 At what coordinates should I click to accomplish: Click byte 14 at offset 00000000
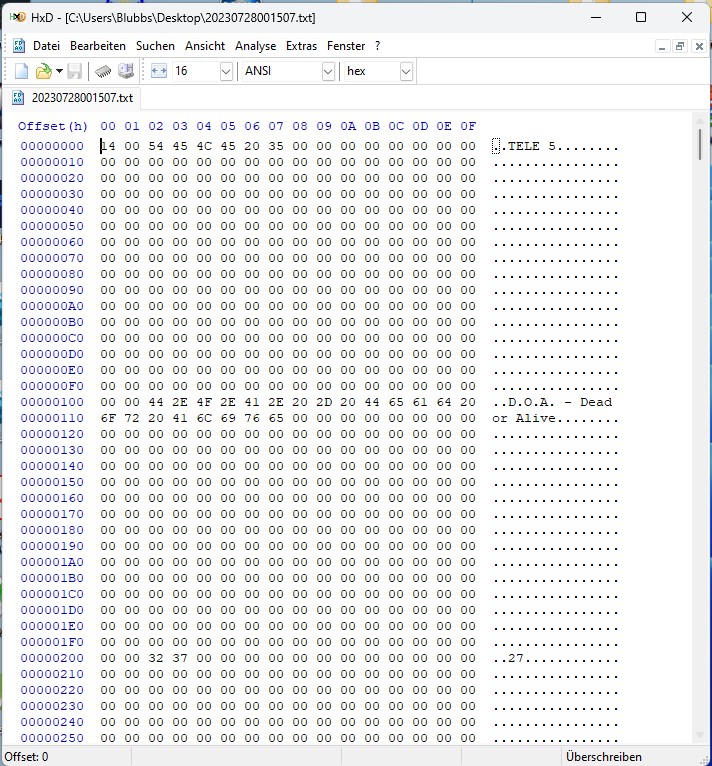click(108, 146)
